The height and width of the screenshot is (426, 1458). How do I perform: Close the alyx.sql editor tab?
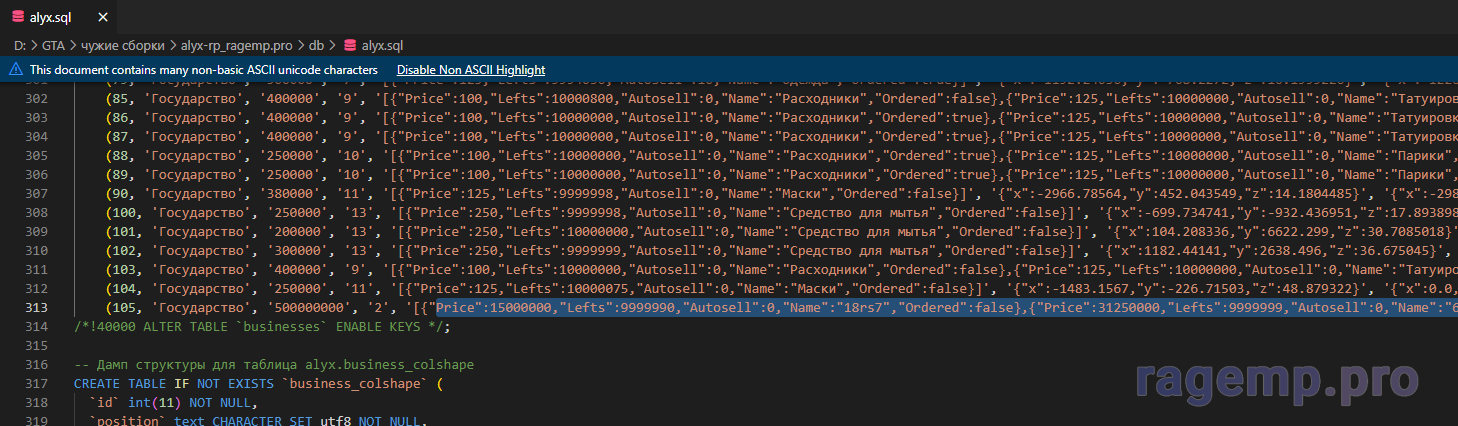[106, 18]
